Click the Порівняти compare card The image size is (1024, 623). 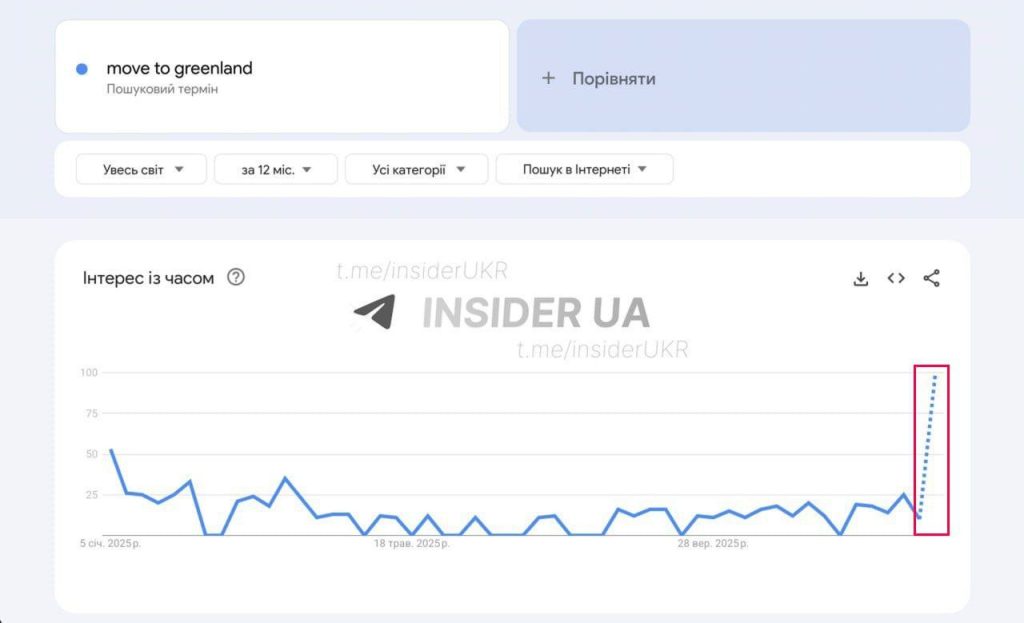pos(743,76)
